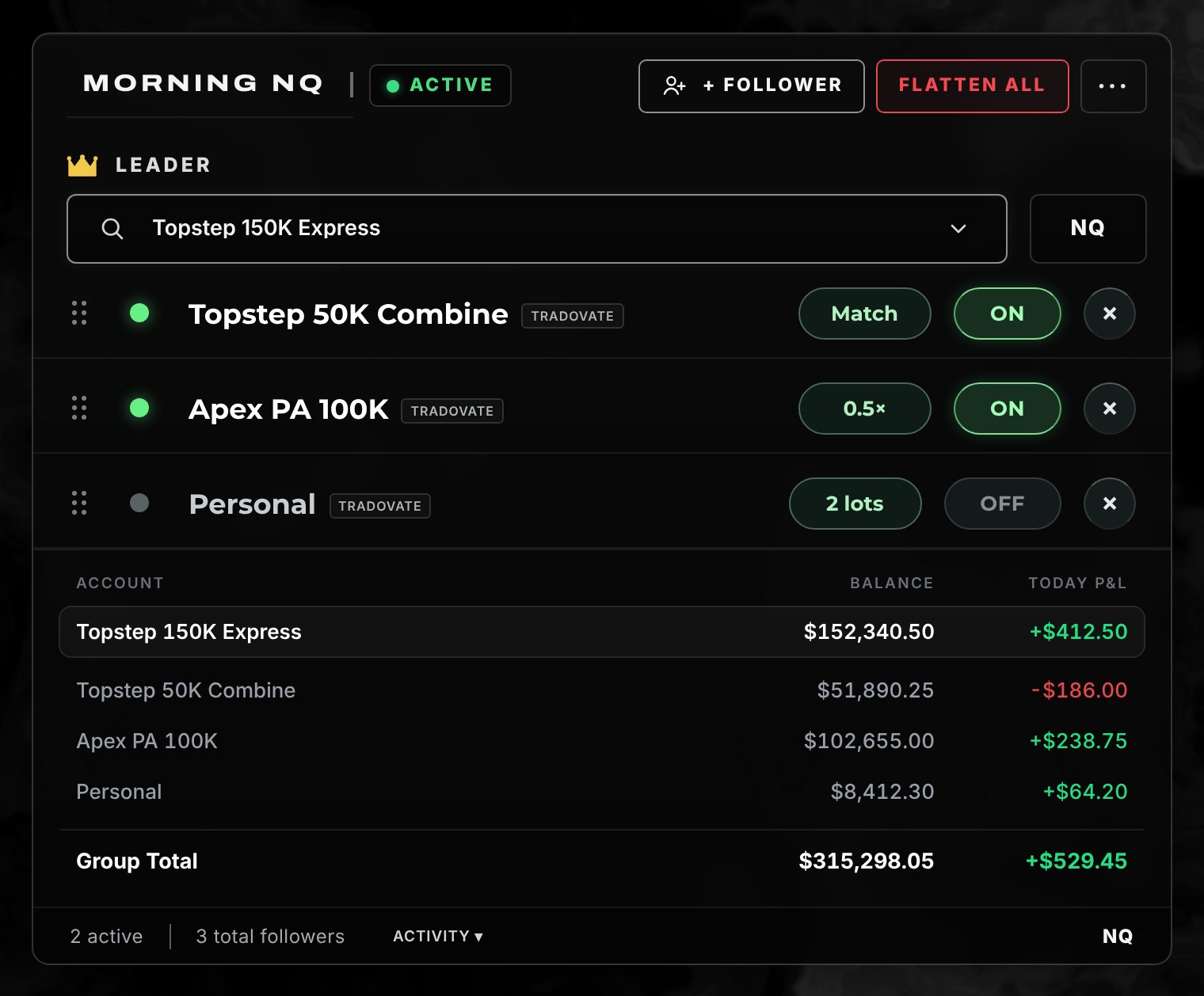
Task: Click the $8,412.30 balance value
Action: click(x=882, y=792)
